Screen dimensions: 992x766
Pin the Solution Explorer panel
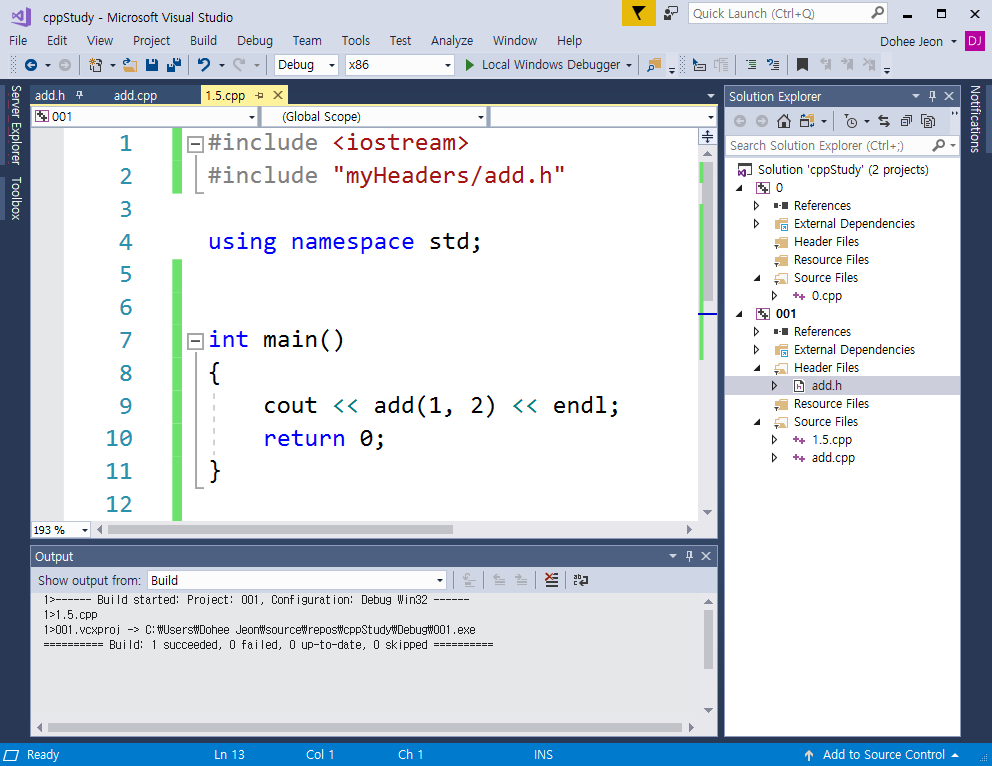click(932, 96)
